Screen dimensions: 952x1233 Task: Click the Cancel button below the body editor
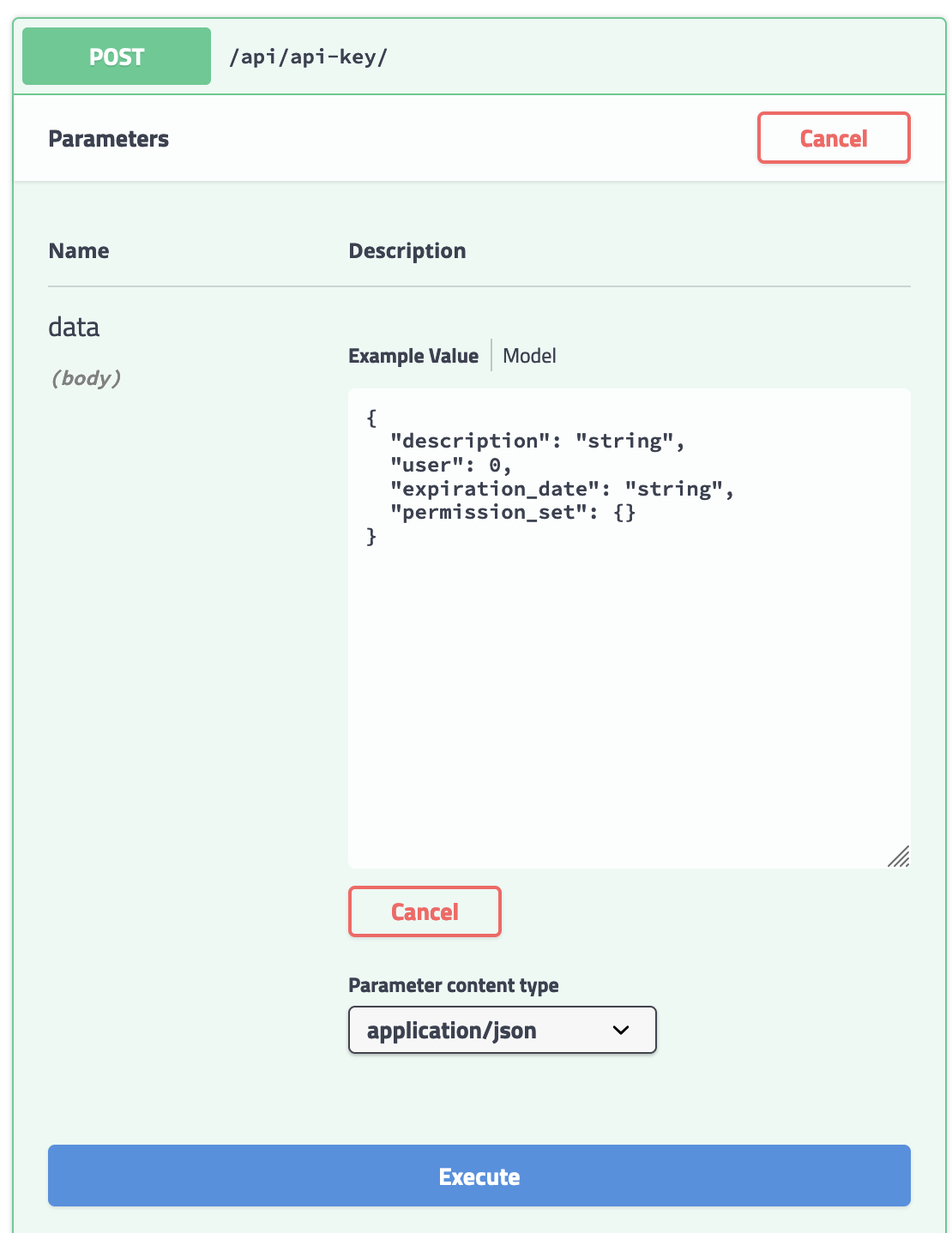[424, 911]
